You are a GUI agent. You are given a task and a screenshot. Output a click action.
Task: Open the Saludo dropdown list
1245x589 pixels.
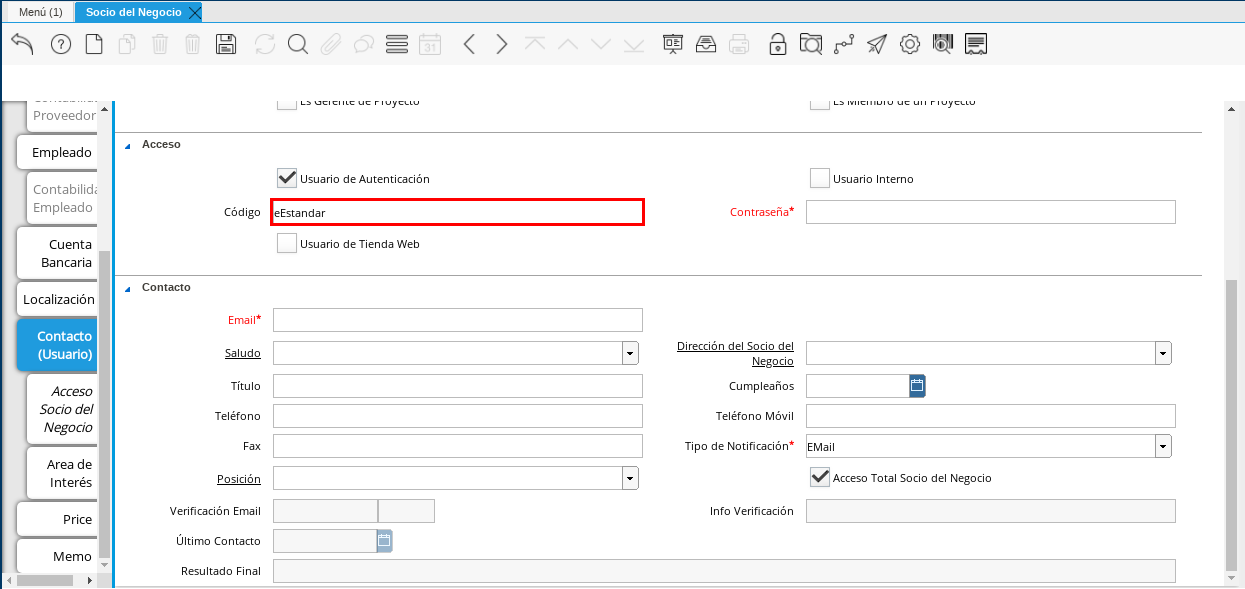coord(630,353)
